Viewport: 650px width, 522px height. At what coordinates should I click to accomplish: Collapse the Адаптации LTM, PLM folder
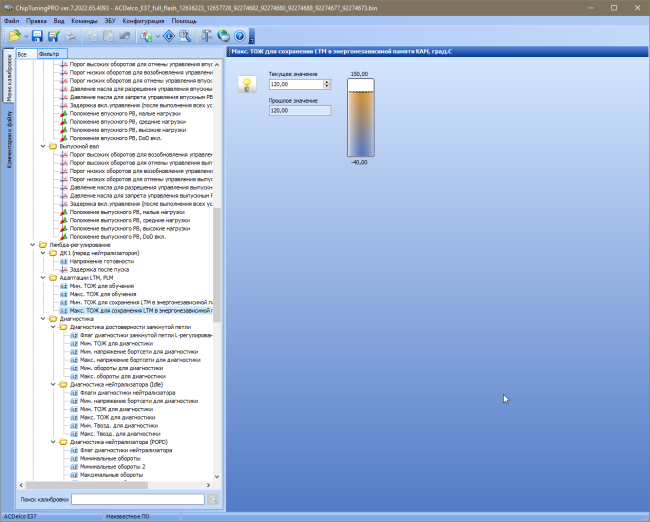click(43, 278)
